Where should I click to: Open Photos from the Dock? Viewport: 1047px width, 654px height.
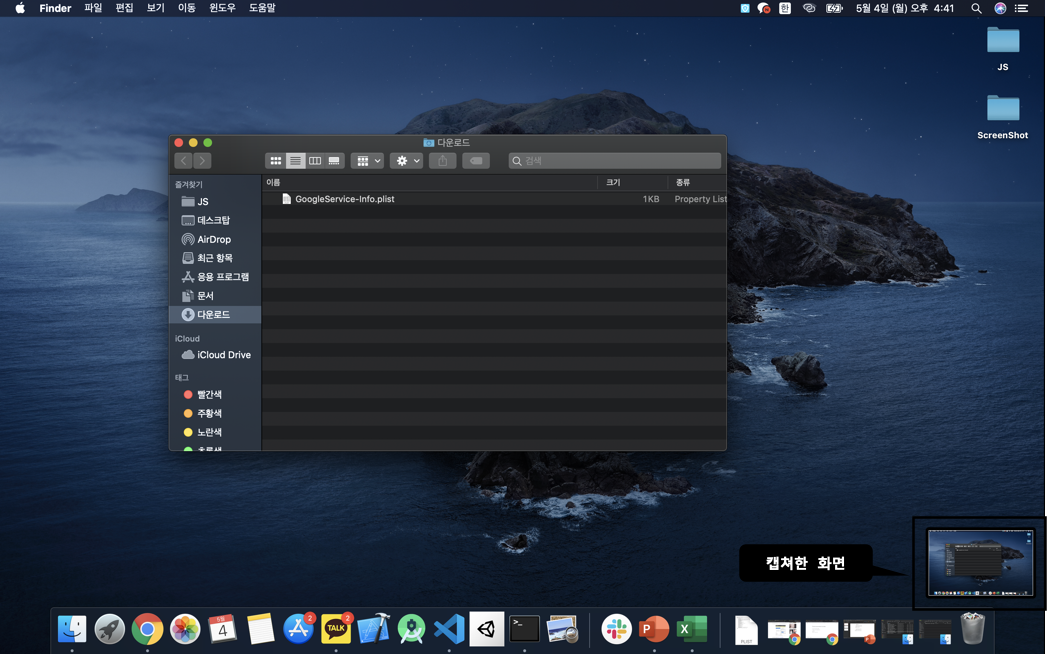(x=185, y=629)
